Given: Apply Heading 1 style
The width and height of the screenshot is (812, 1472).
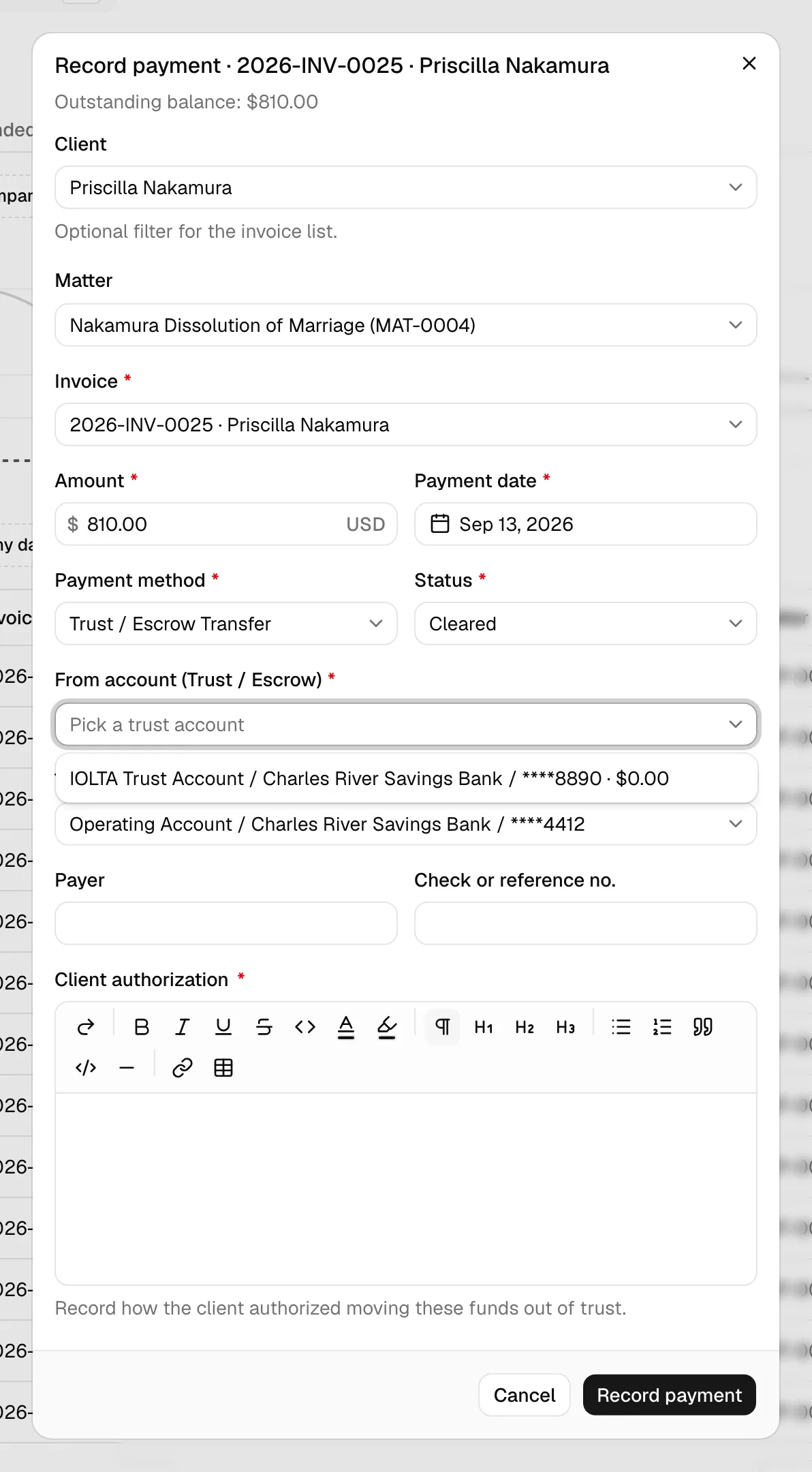Looking at the screenshot, I should [484, 1027].
